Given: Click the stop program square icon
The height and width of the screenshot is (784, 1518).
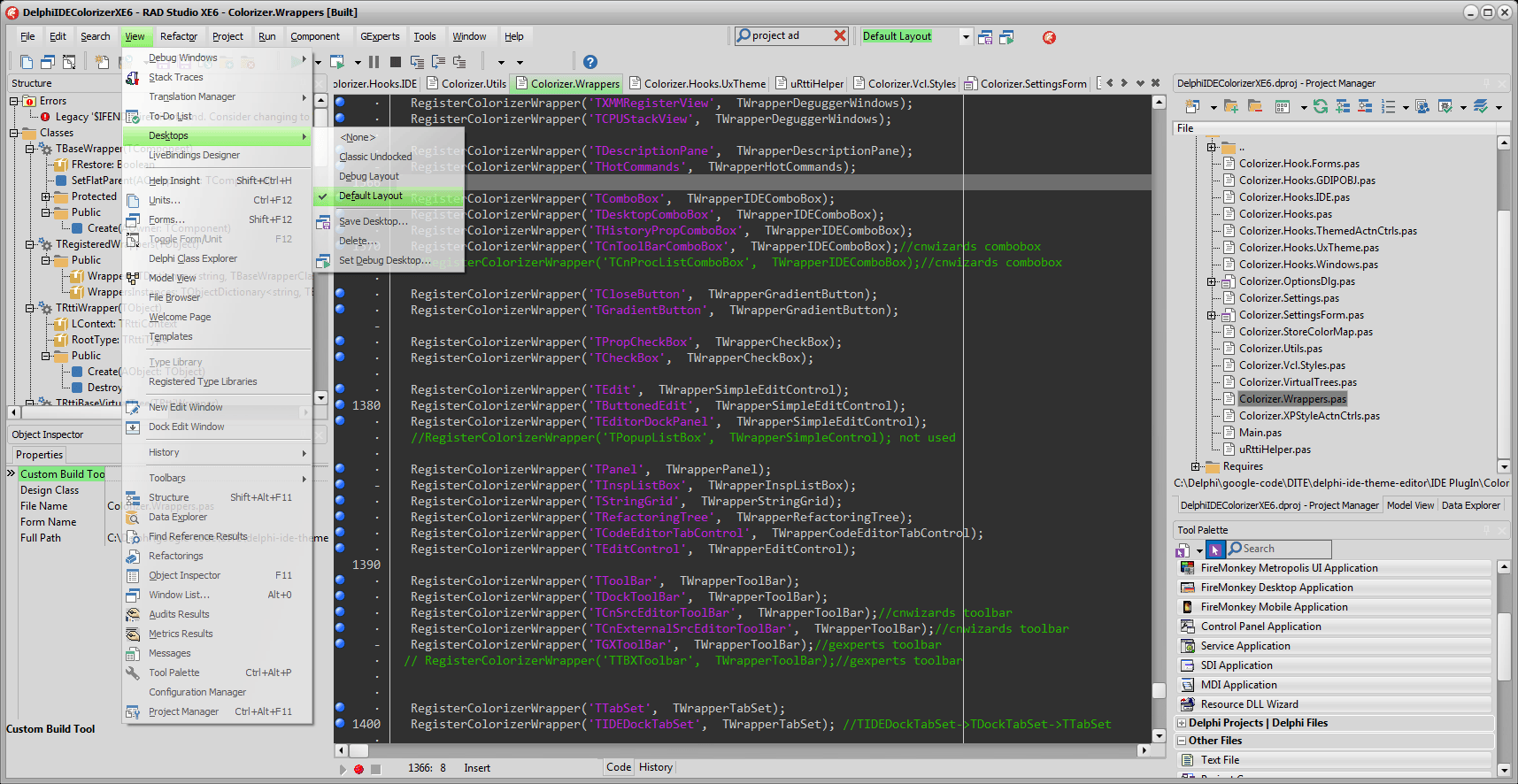Looking at the screenshot, I should 395,62.
